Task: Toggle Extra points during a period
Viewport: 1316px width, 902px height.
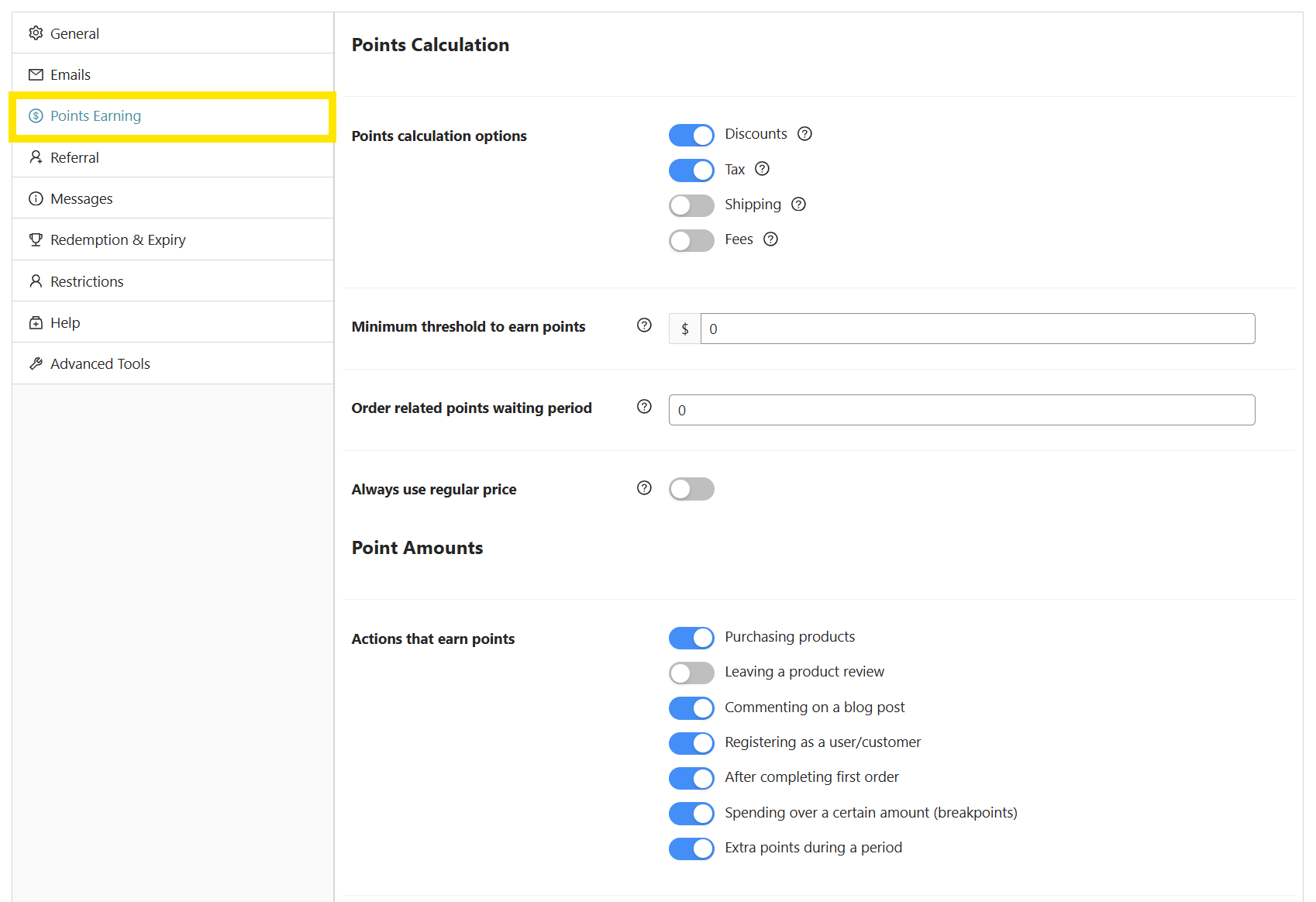Action: pyautogui.click(x=691, y=849)
